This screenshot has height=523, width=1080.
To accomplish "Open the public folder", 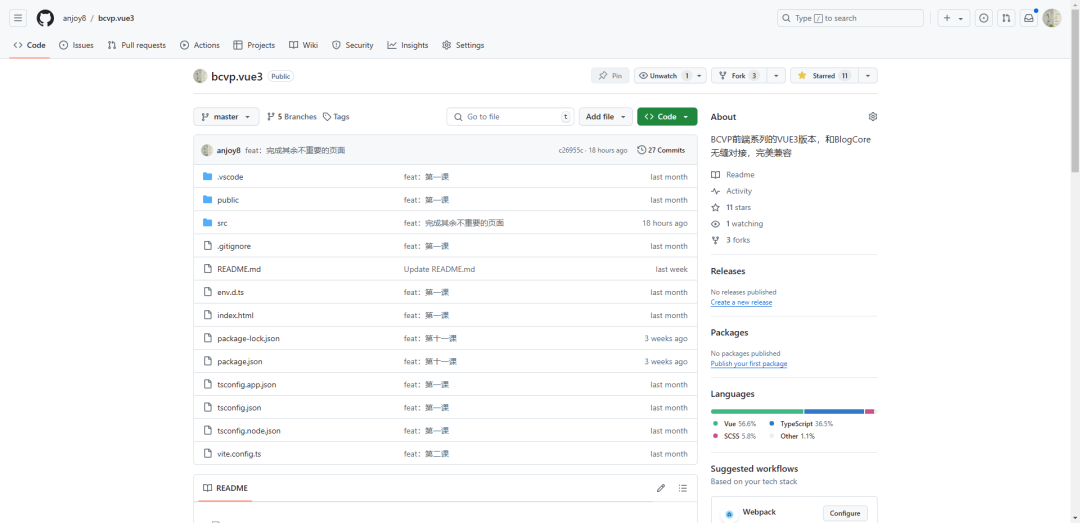I will 228,200.
